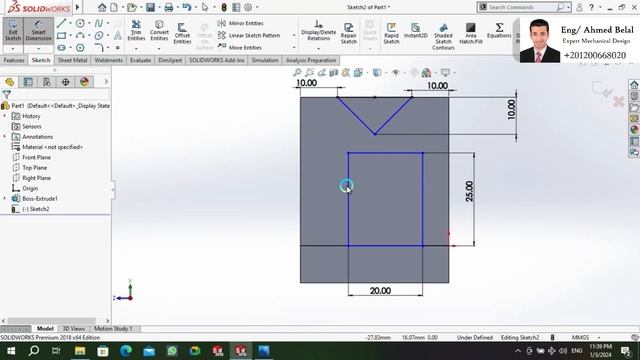Image resolution: width=640 pixels, height=360 pixels.
Task: Select the Line sketch tool
Action: coord(62,23)
